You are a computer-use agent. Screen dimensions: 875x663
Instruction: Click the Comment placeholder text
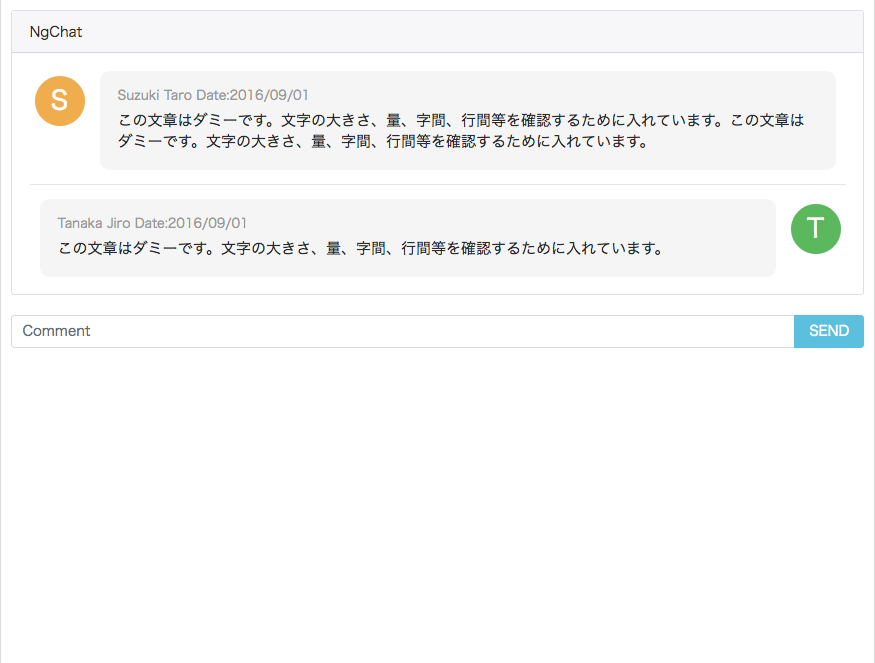[x=56, y=331]
